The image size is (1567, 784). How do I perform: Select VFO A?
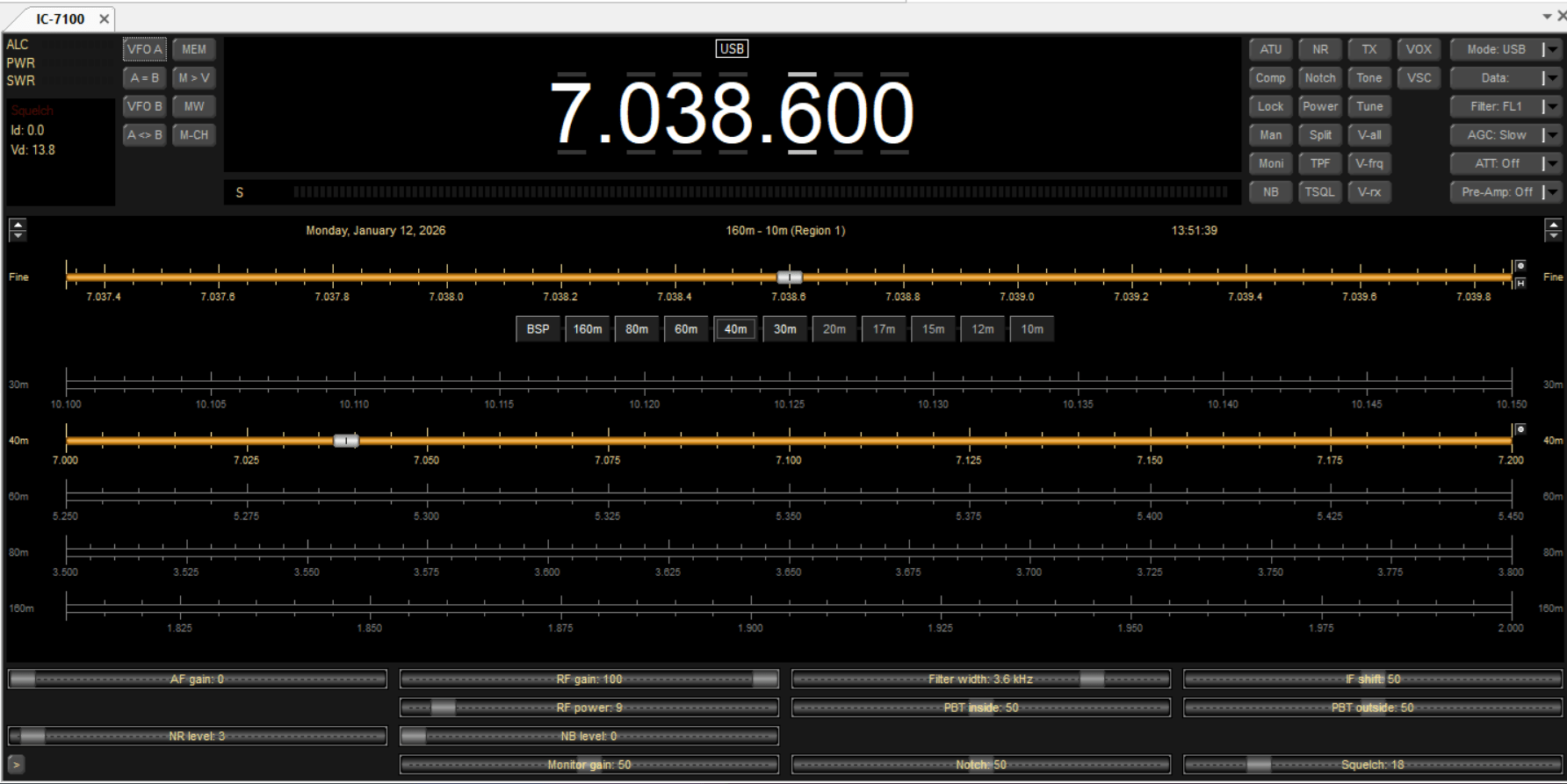click(x=145, y=50)
